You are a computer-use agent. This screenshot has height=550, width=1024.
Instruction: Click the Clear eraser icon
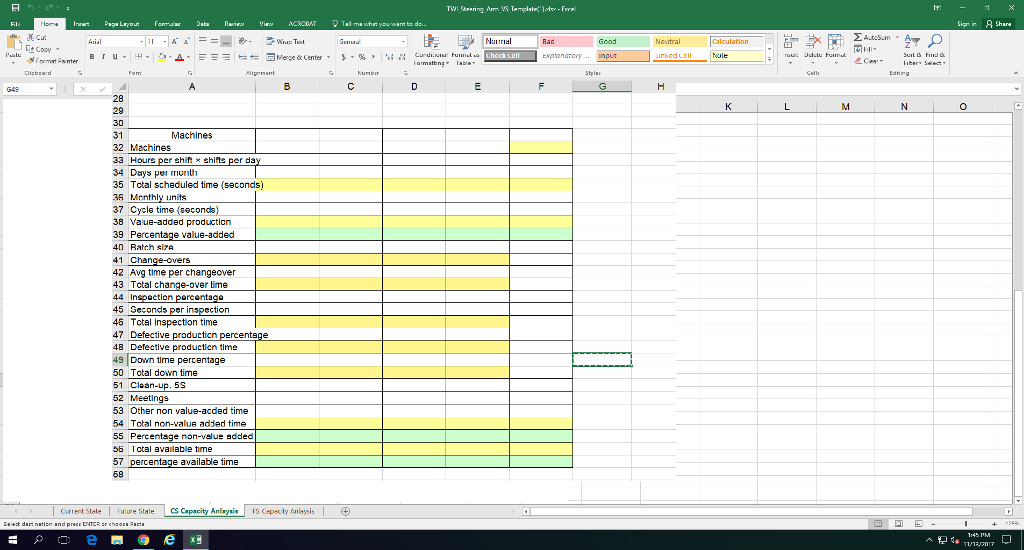coord(858,61)
